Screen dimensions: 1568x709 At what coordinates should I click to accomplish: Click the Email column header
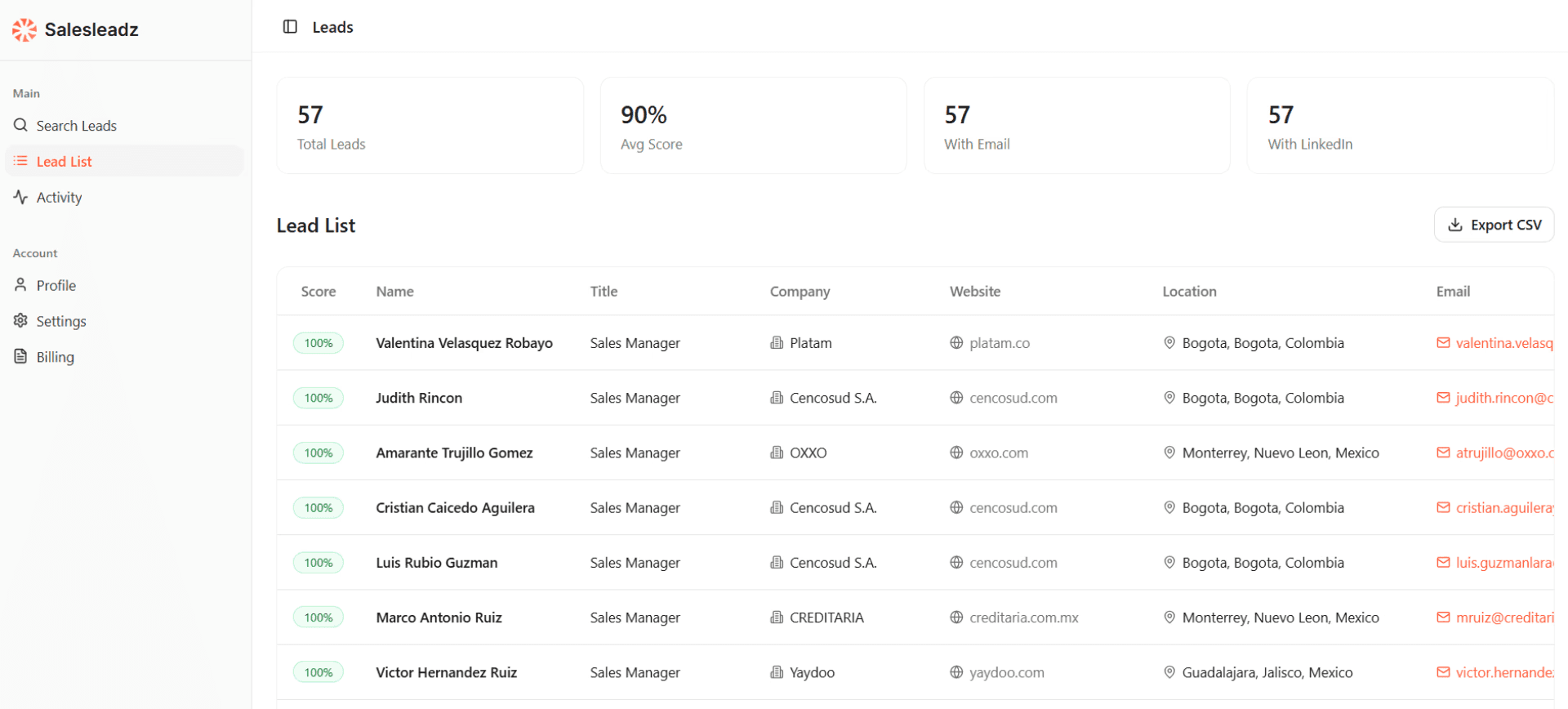pos(1453,292)
